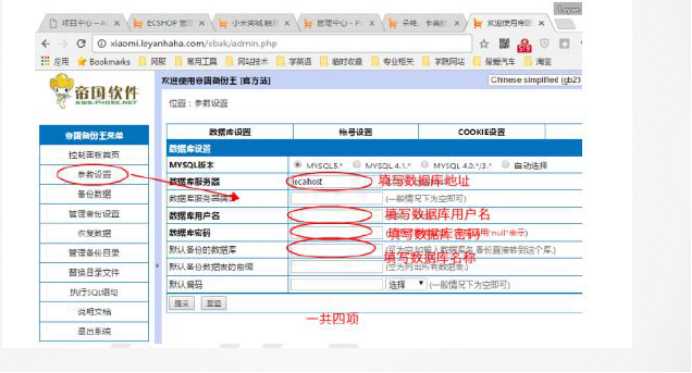Click the browser forward arrow
This screenshot has height=373, width=692.
click(64, 44)
